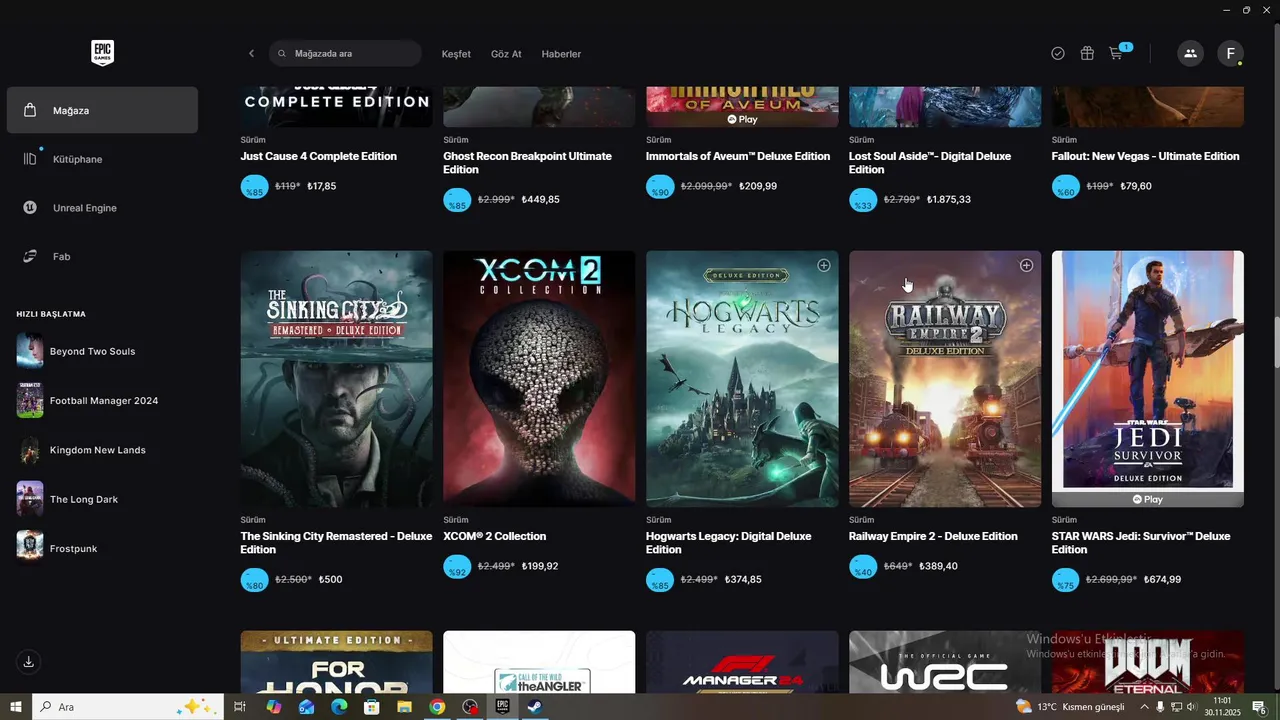Open Google Chrome from the taskbar
The width and height of the screenshot is (1280, 720).
tap(437, 707)
